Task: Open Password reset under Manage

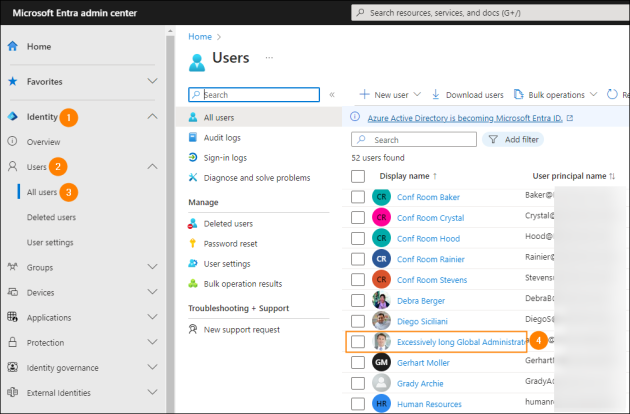Action: (230, 244)
